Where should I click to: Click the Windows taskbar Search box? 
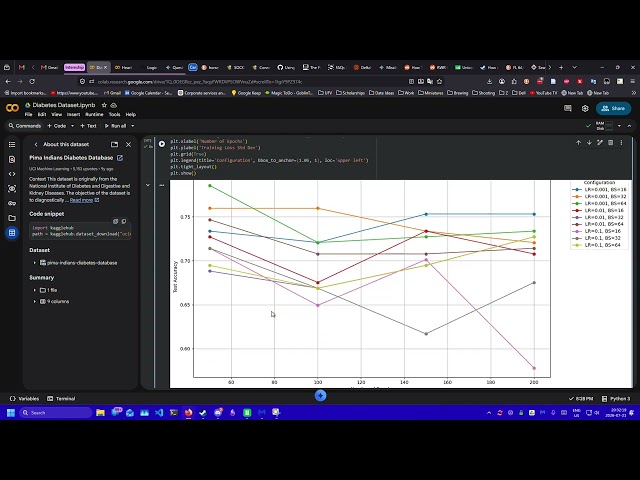coord(56,413)
